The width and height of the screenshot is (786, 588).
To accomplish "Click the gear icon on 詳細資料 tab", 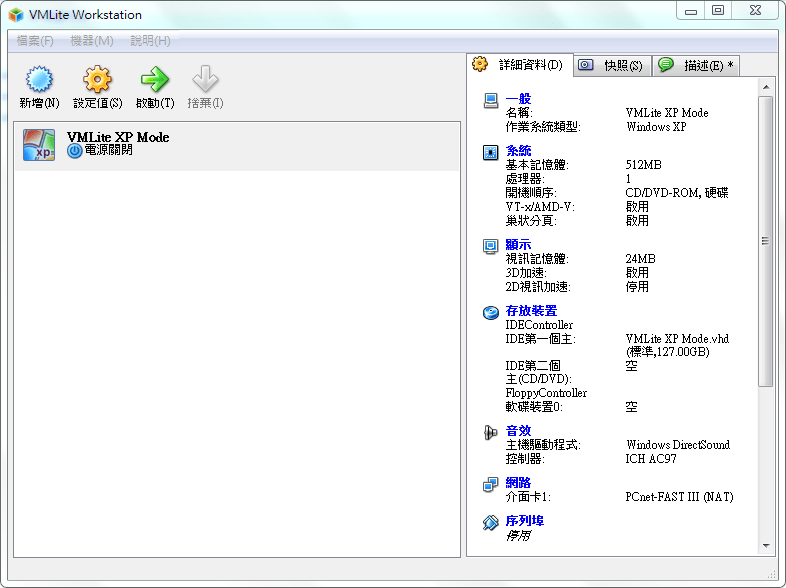I will 480,64.
